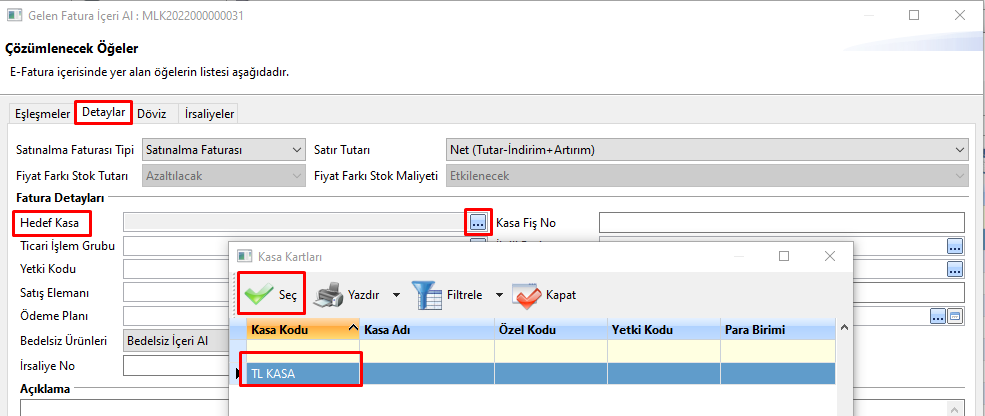The image size is (985, 416).
Task: Click into the İrsaliye No field
Action: tap(176, 365)
